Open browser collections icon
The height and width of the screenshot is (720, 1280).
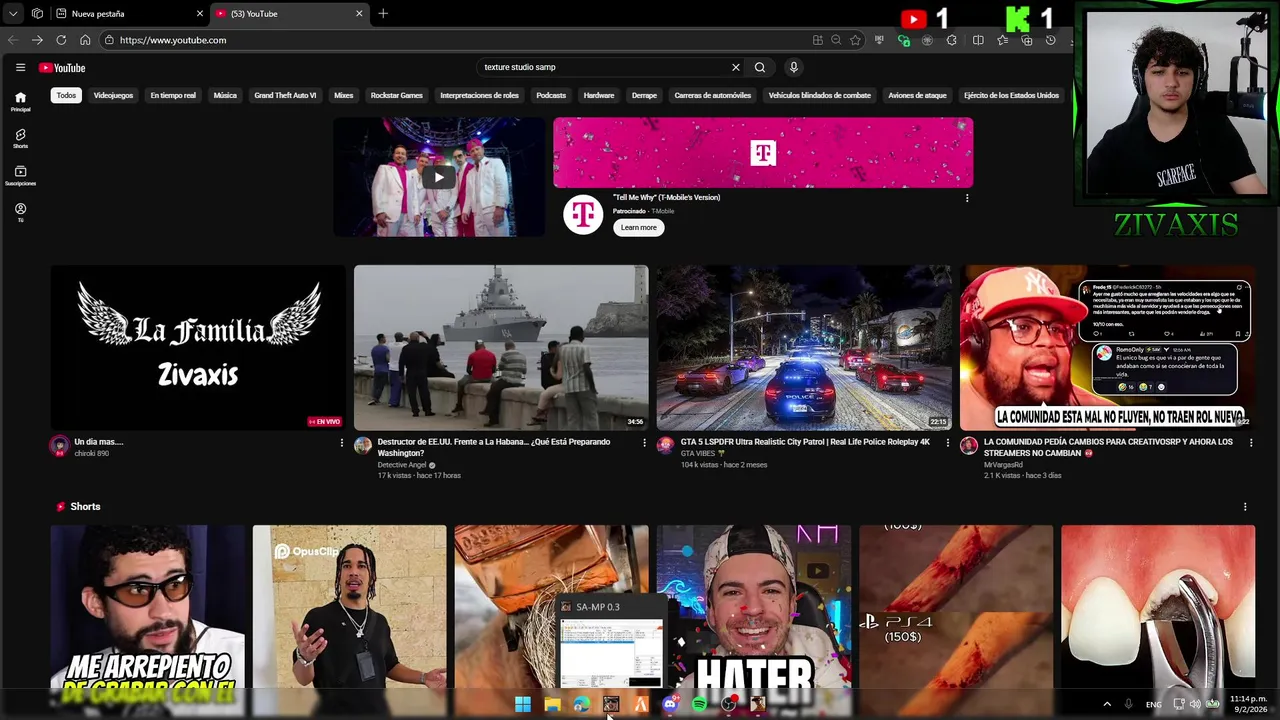click(x=1027, y=40)
